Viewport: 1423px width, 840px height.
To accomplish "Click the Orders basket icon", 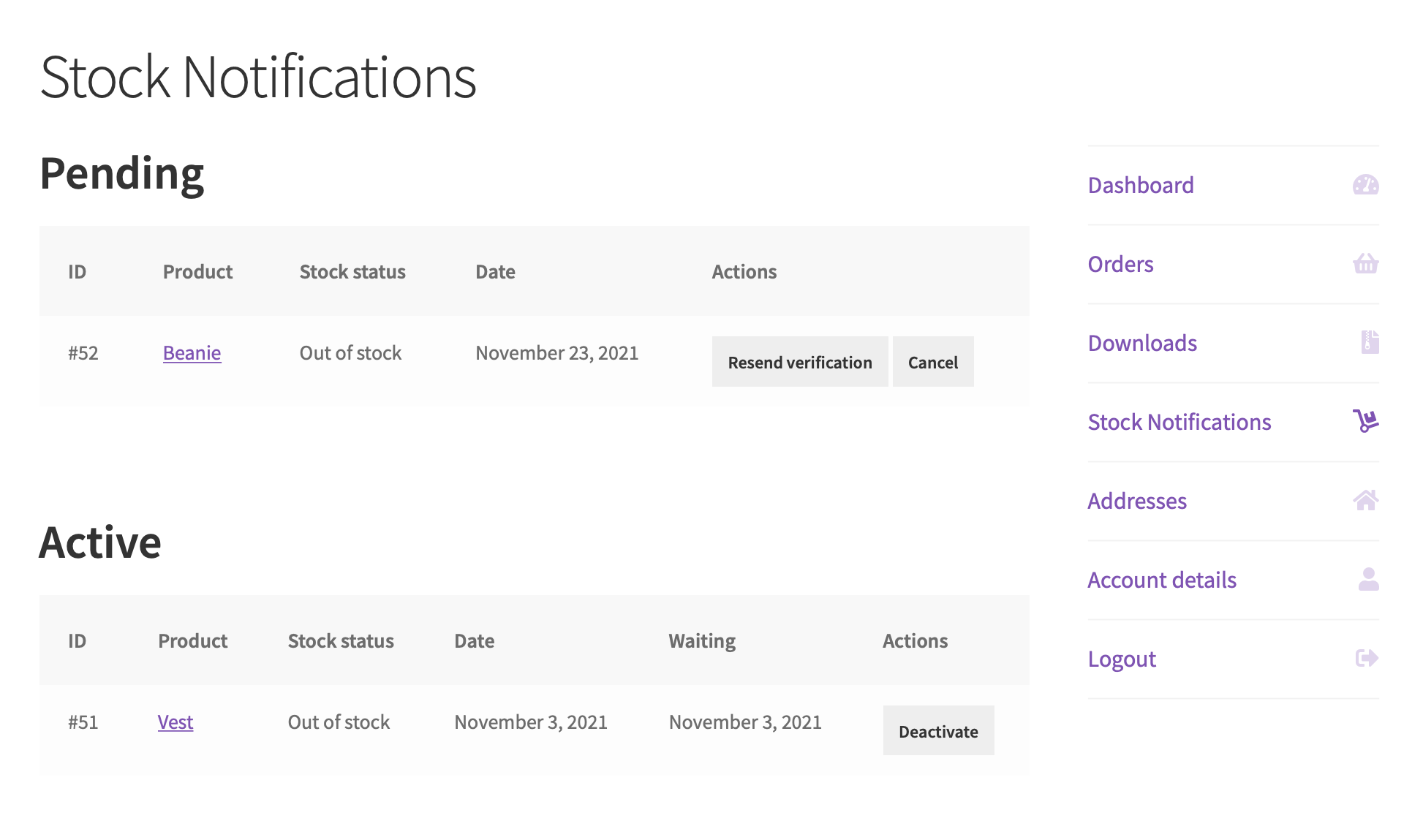I will pos(1365,263).
